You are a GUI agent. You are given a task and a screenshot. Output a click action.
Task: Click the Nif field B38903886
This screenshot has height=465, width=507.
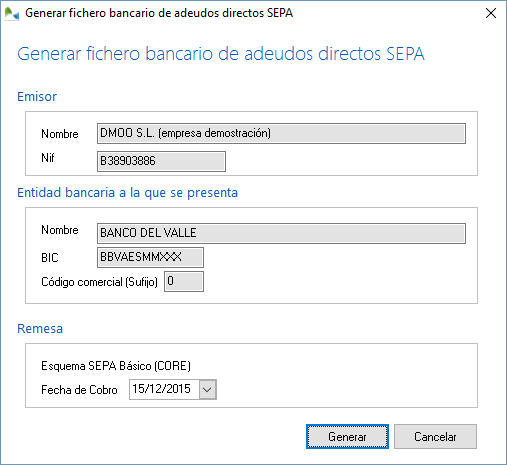(x=161, y=161)
